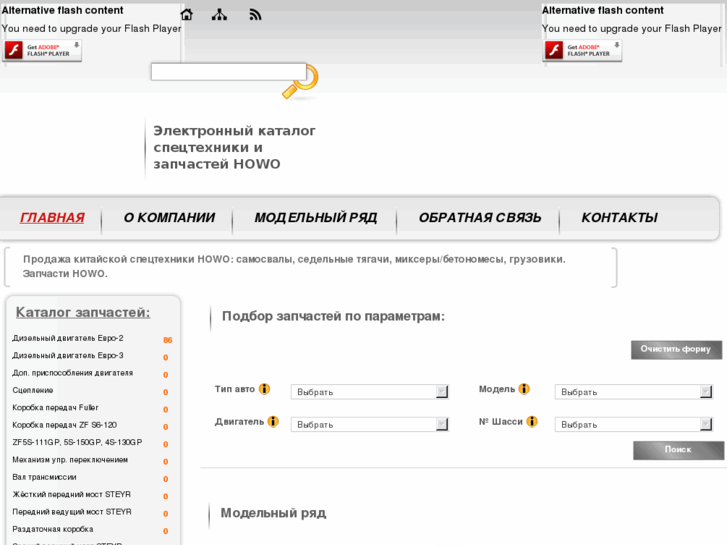This screenshot has width=727, height=545.
Task: Focus the site search text field
Action: [229, 72]
